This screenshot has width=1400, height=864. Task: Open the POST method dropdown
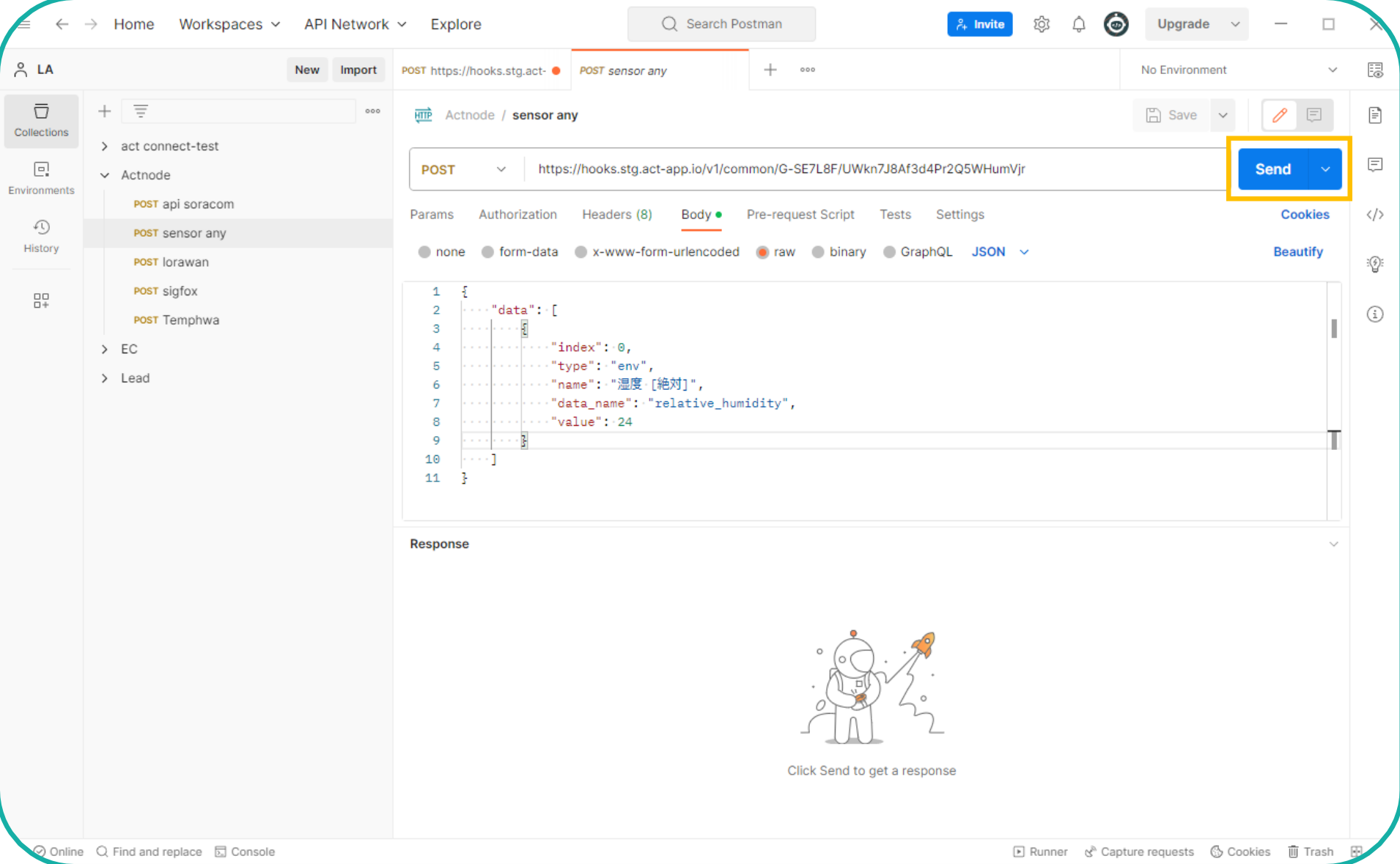coord(465,169)
